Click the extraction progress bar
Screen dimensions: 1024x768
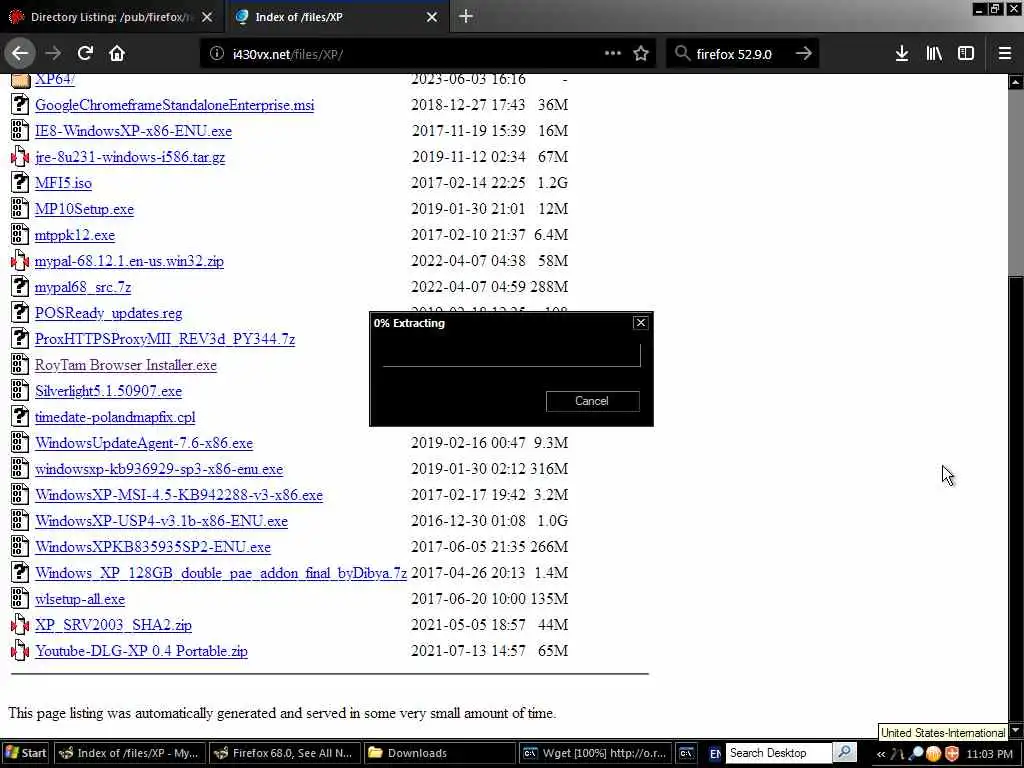pos(511,355)
